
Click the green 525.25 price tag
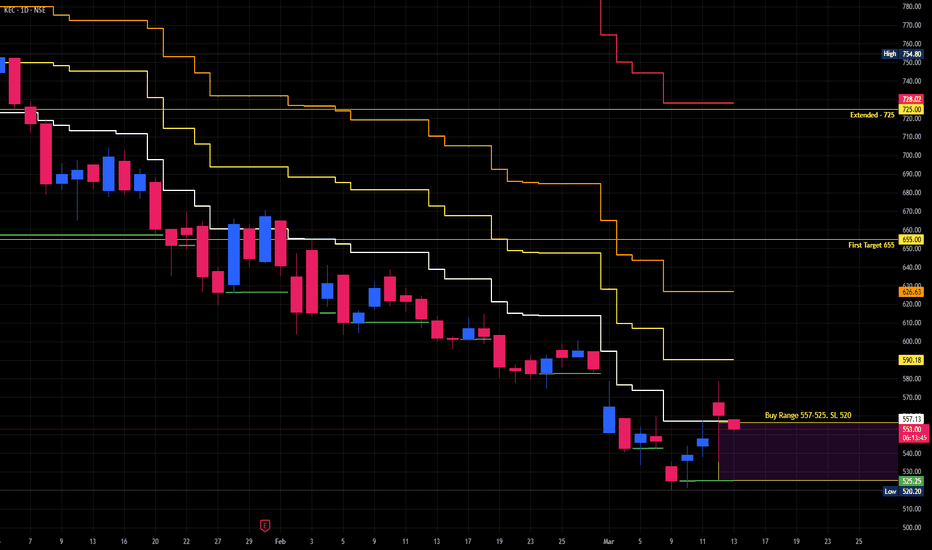910,480
